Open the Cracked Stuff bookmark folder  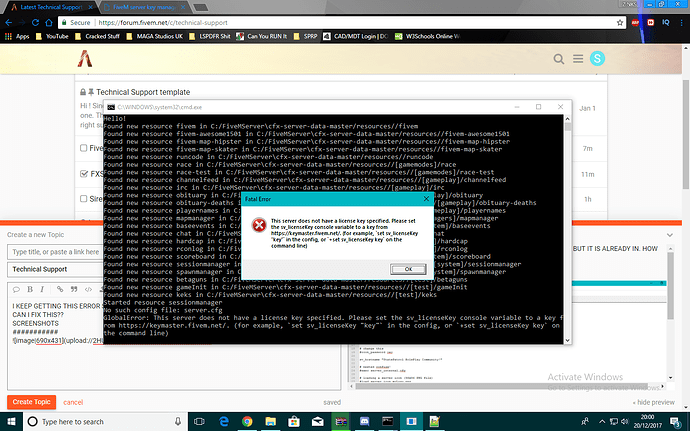click(x=97, y=37)
